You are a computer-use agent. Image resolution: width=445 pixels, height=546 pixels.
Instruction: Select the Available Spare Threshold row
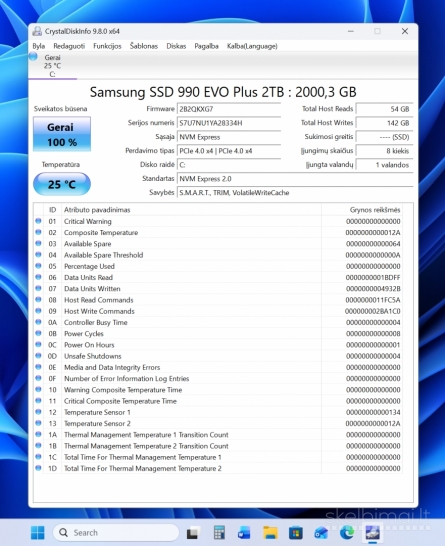click(x=218, y=255)
